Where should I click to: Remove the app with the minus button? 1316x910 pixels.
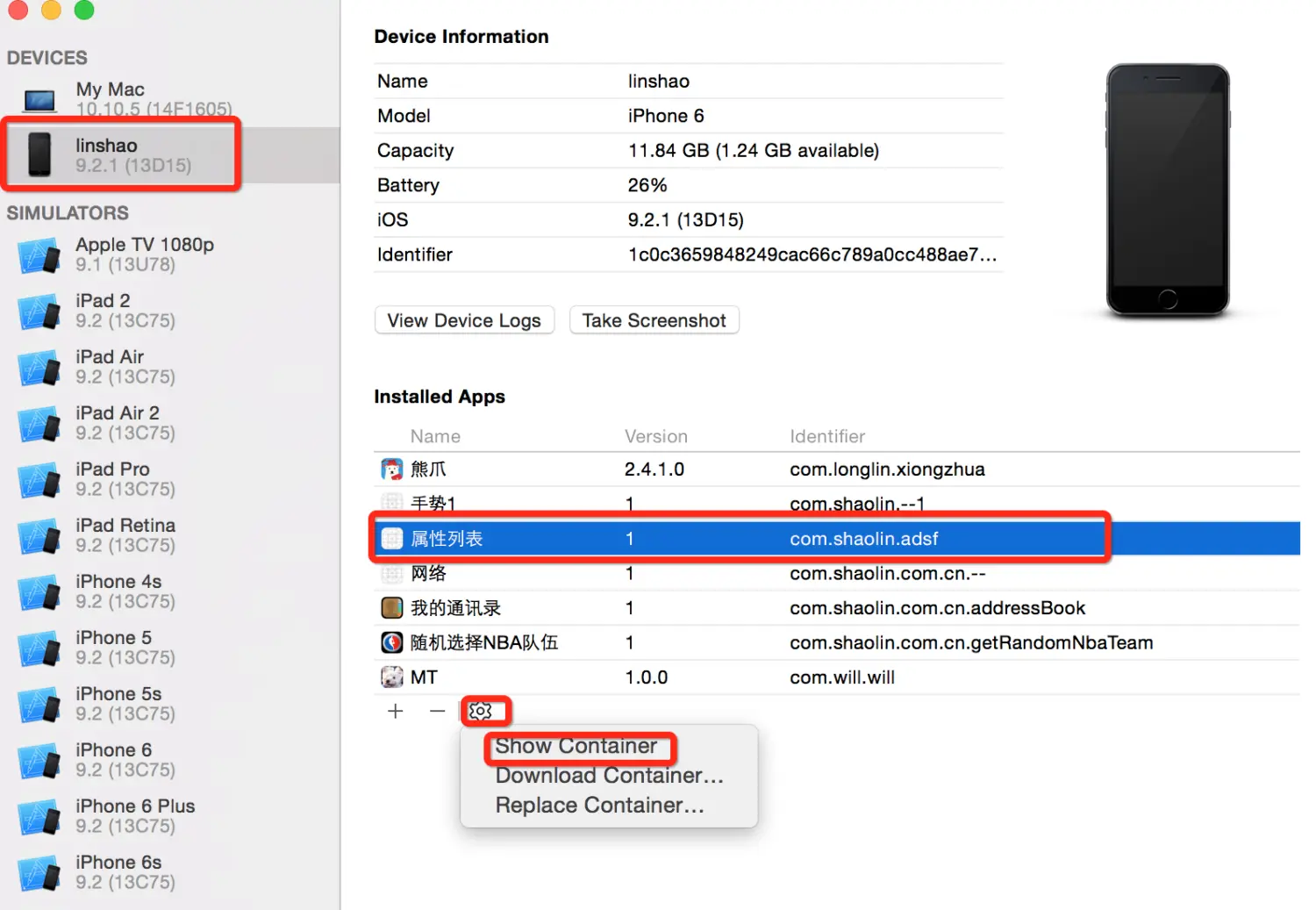[437, 711]
